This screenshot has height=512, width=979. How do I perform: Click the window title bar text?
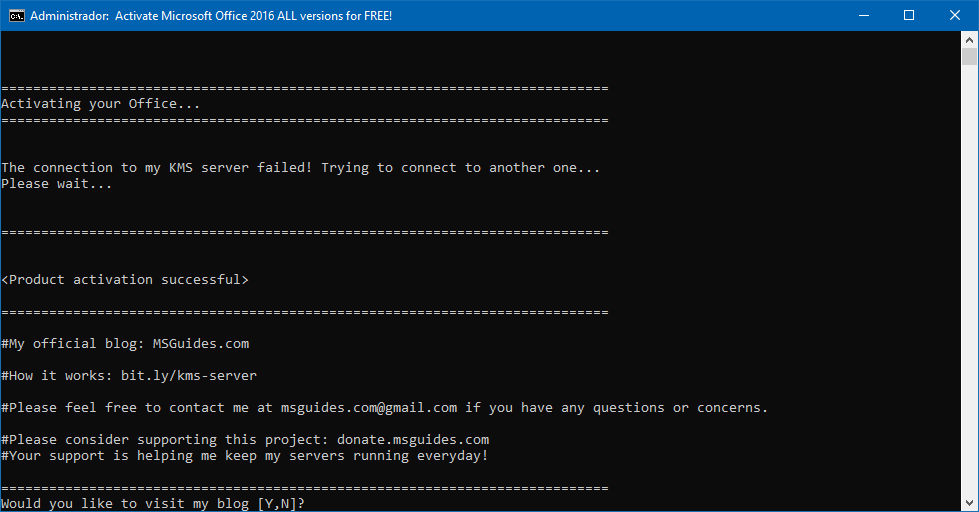pos(211,16)
